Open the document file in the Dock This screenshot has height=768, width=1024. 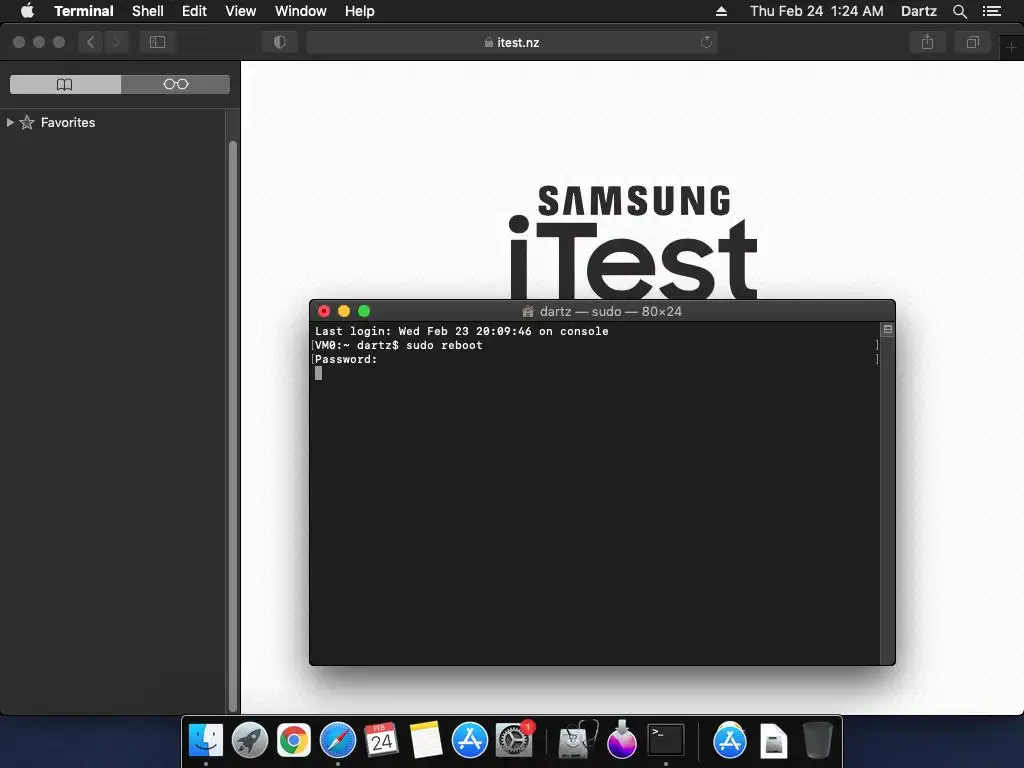tap(773, 741)
